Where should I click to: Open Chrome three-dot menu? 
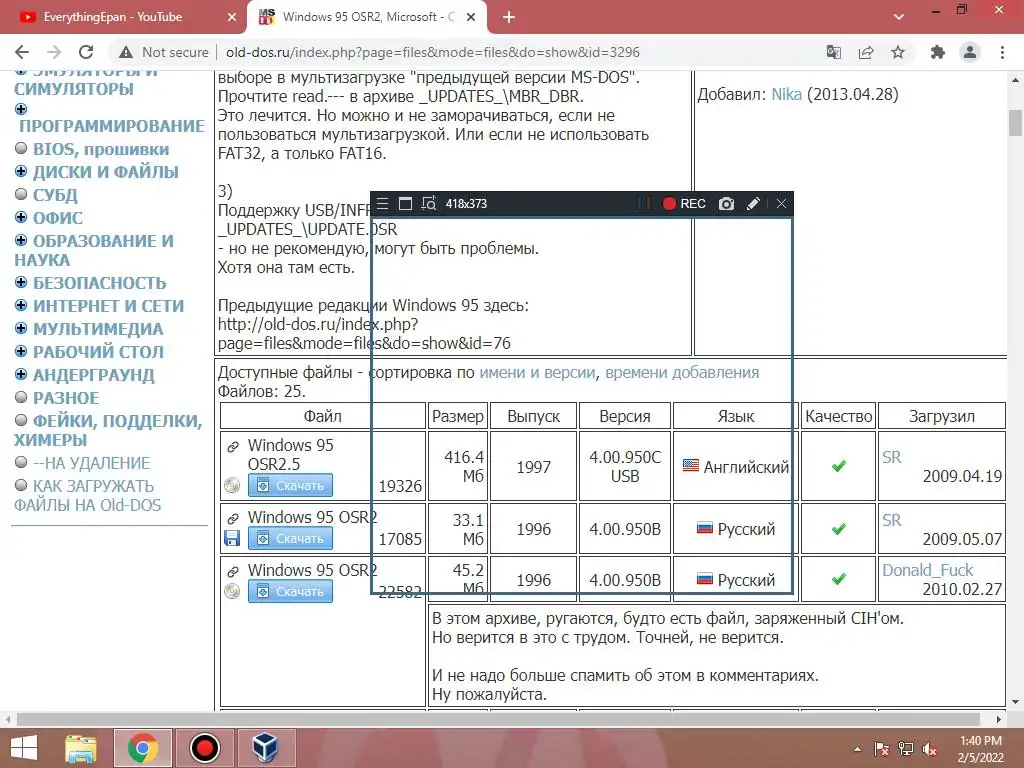1002,52
